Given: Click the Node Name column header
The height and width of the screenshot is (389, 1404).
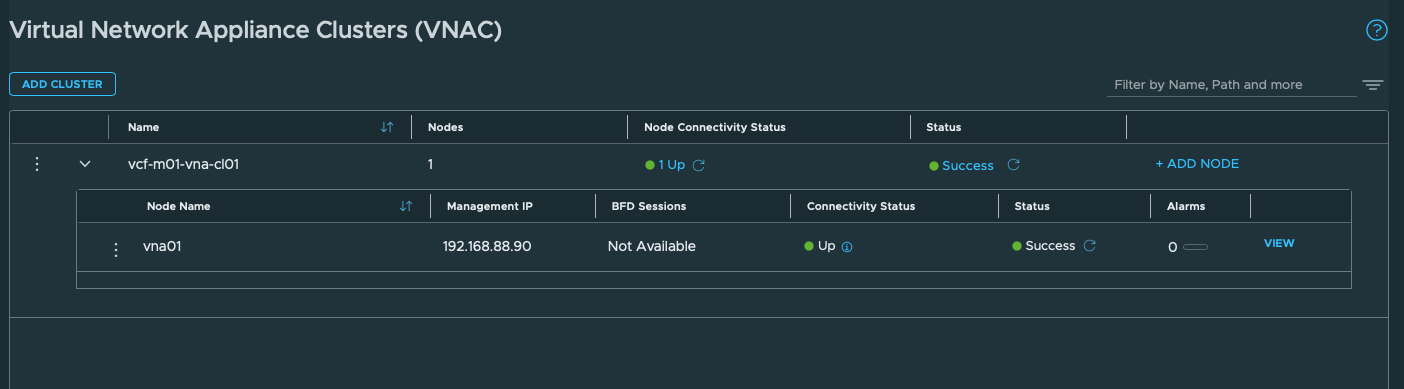Looking at the screenshot, I should click(179, 206).
